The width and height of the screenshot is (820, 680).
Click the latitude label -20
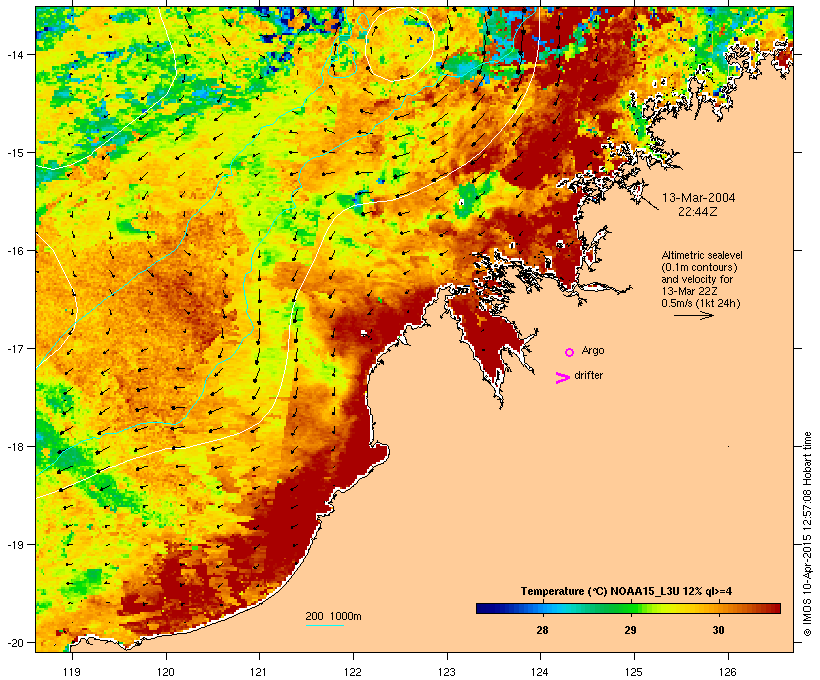pyautogui.click(x=14, y=642)
